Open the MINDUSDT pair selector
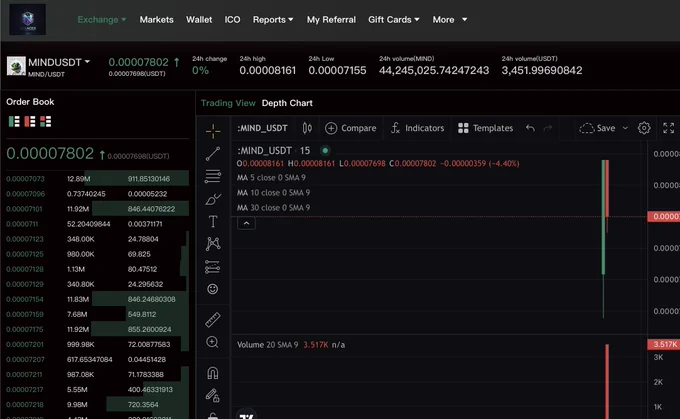This screenshot has height=419, width=680. pos(59,62)
